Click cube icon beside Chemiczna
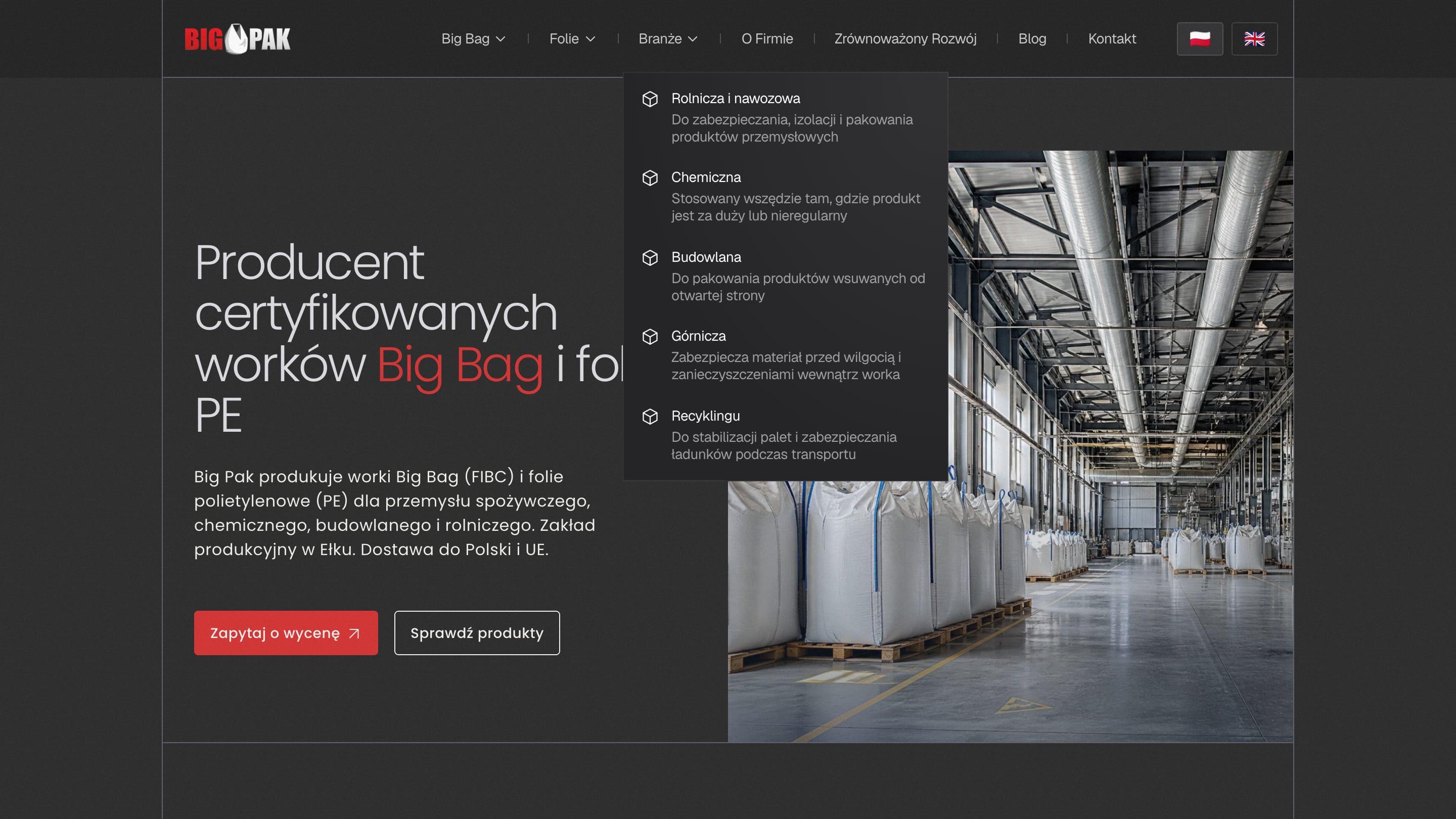Image resolution: width=1456 pixels, height=819 pixels. pos(650,178)
